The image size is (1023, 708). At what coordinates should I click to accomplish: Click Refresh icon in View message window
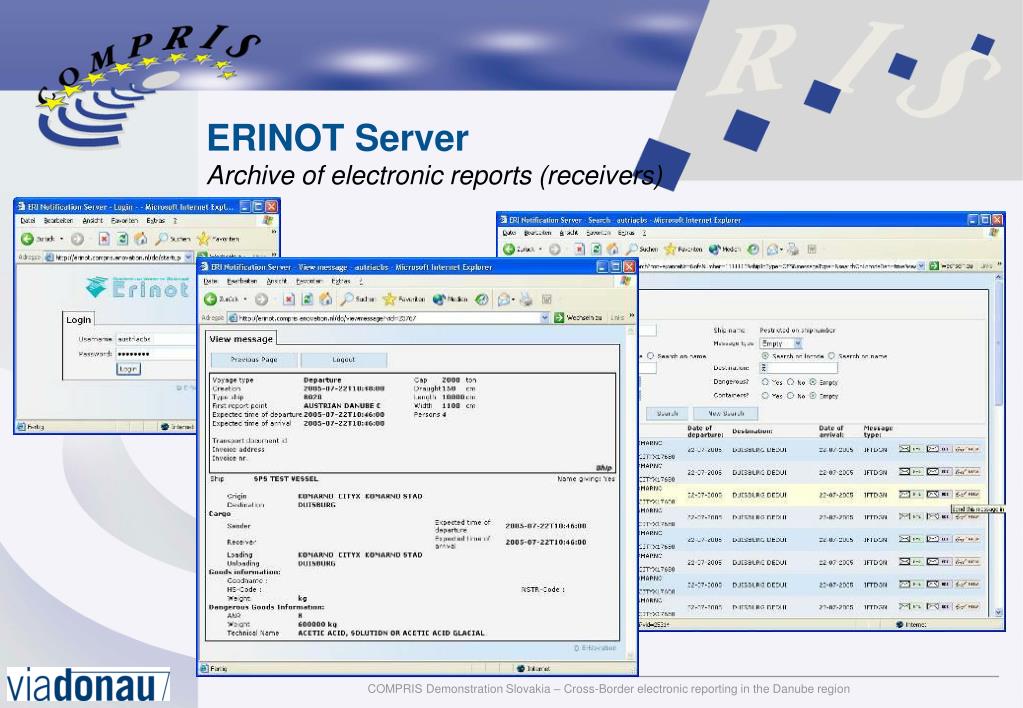pyautogui.click(x=307, y=299)
